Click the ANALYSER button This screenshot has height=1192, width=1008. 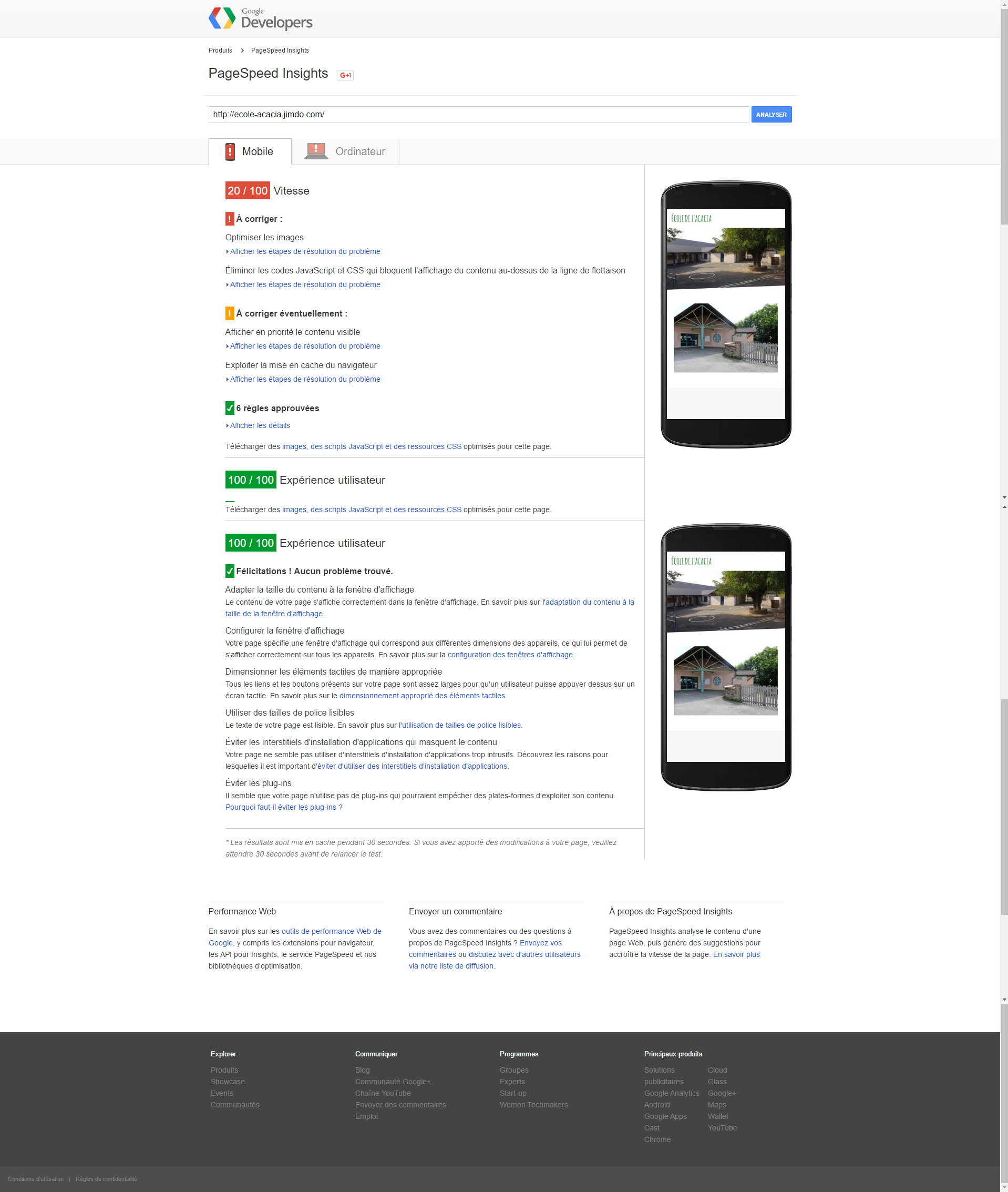pos(771,114)
